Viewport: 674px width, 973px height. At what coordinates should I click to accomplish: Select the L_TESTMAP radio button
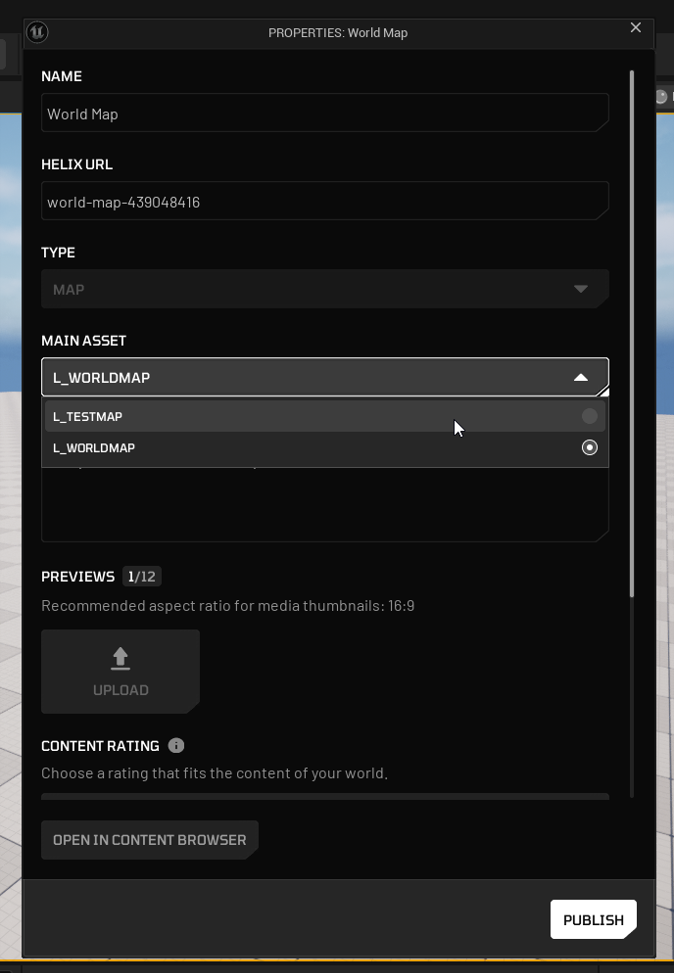pyautogui.click(x=590, y=416)
